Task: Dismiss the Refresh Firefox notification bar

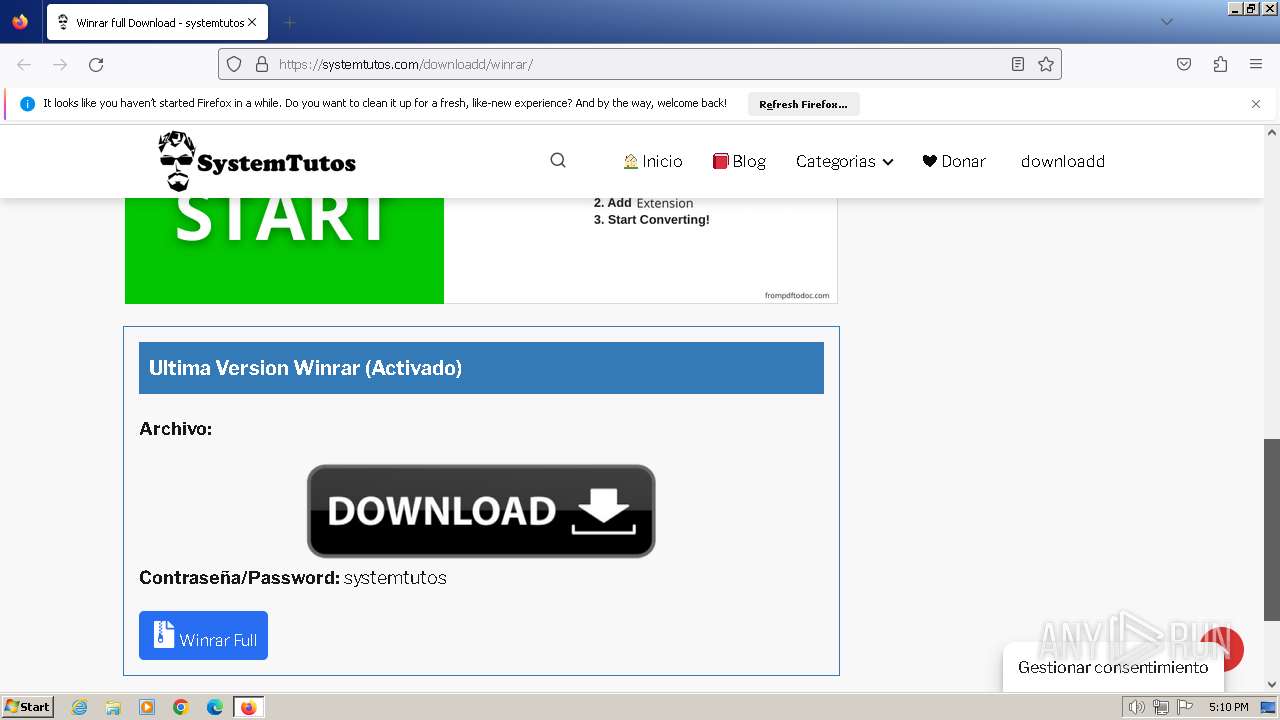Action: [1256, 104]
